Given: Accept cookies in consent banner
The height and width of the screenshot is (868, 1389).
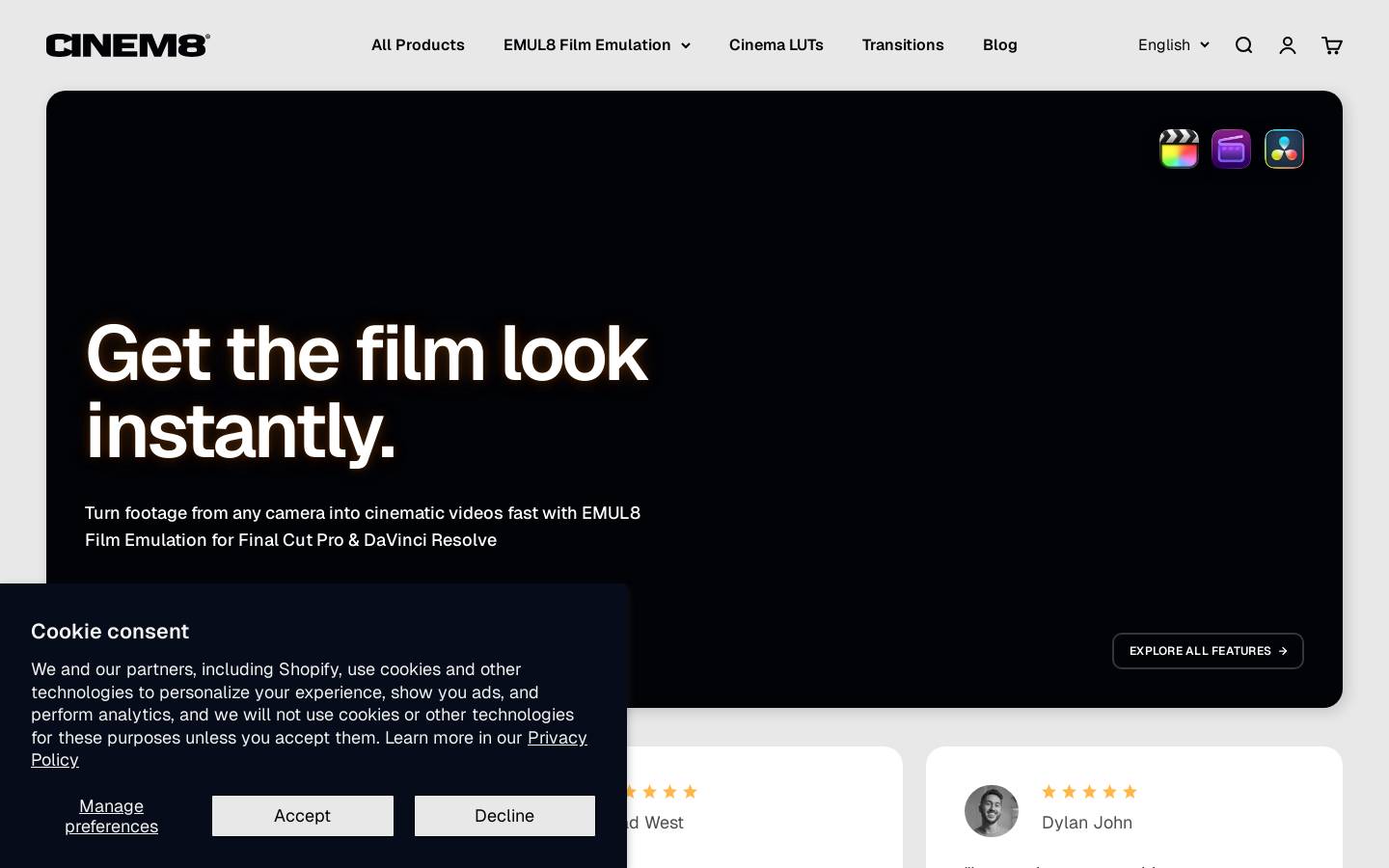Looking at the screenshot, I should 303,816.
